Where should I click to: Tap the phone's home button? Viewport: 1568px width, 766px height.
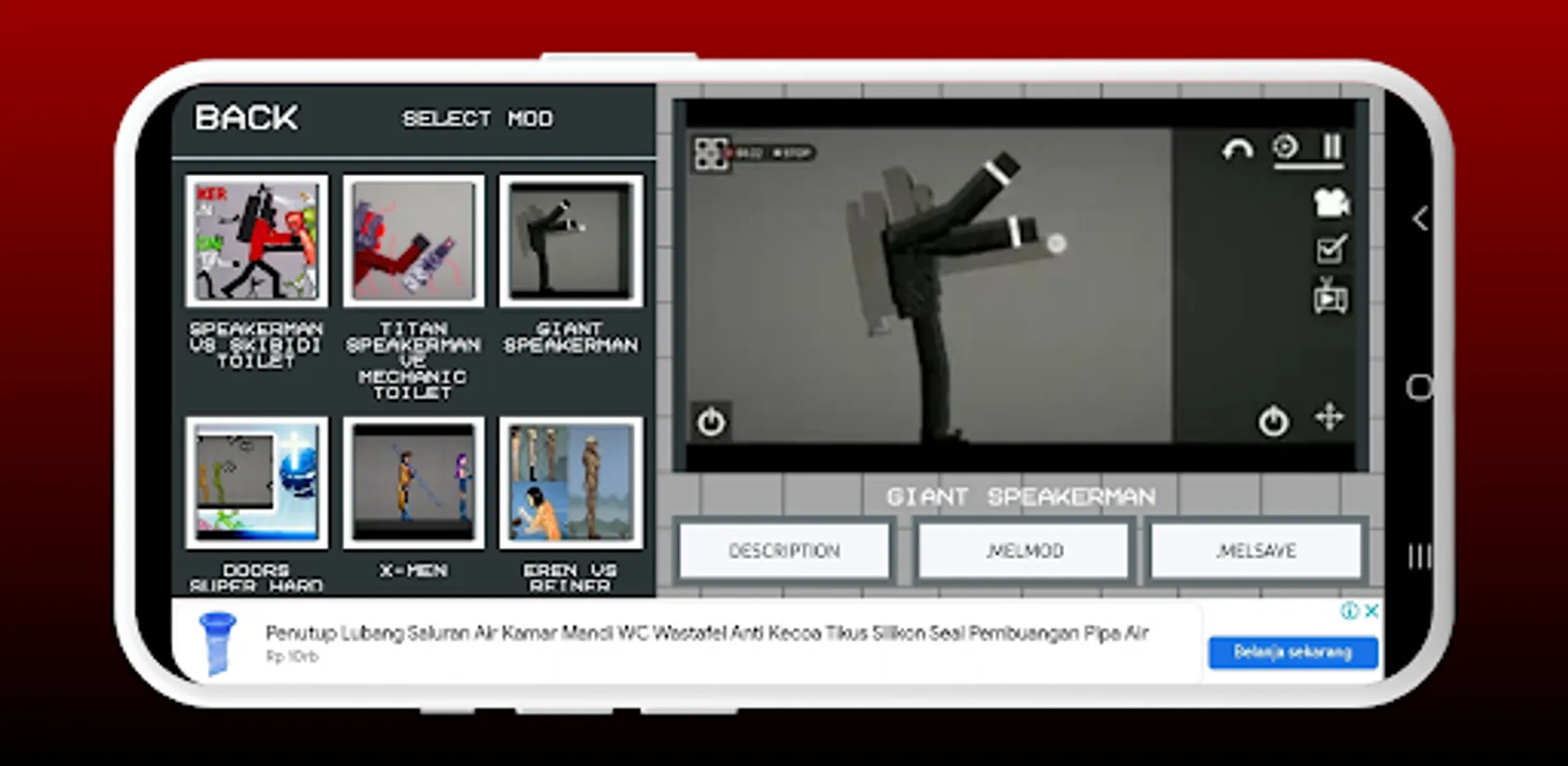pyautogui.click(x=1419, y=387)
